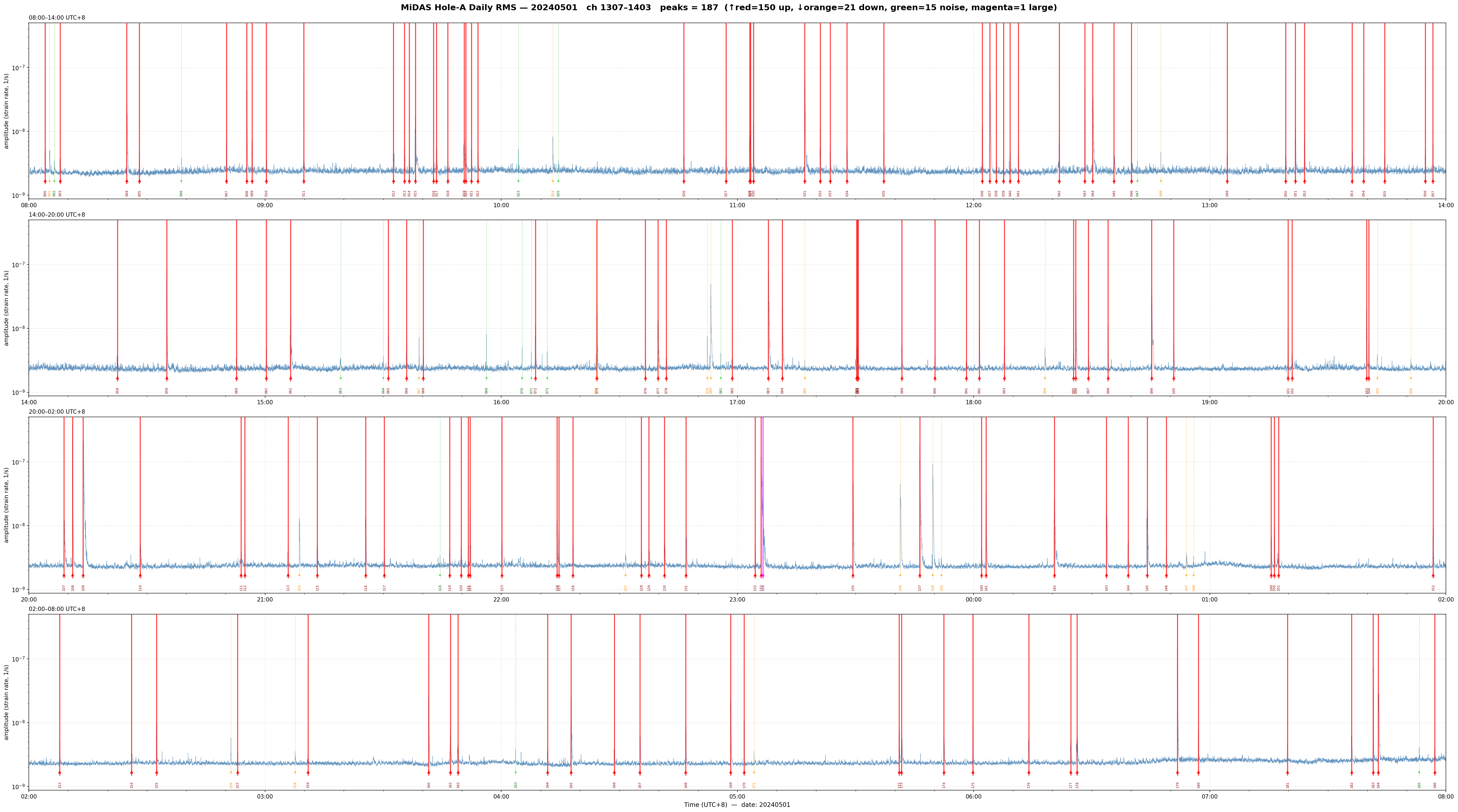Click the 13:00 tick label
Viewport: 1458px width, 812px height.
click(1210, 205)
